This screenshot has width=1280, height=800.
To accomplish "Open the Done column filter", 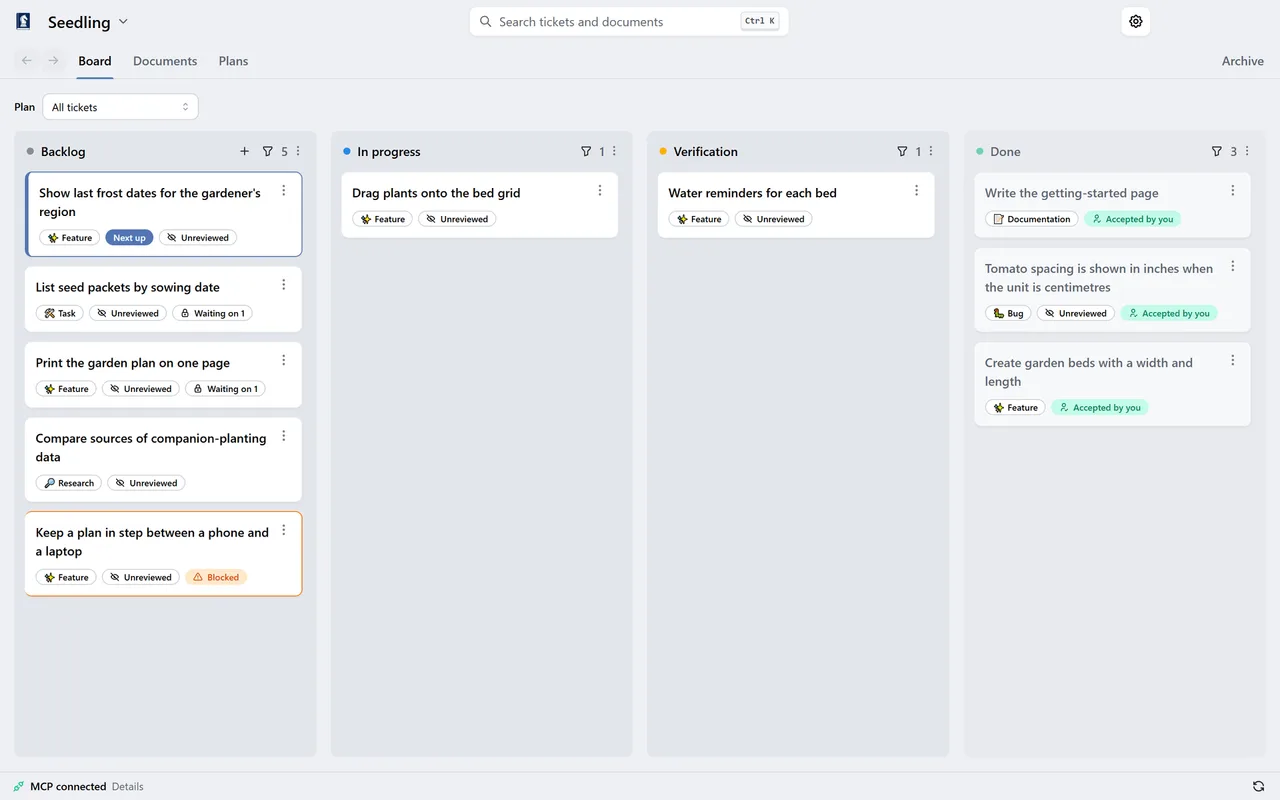I will [1216, 152].
